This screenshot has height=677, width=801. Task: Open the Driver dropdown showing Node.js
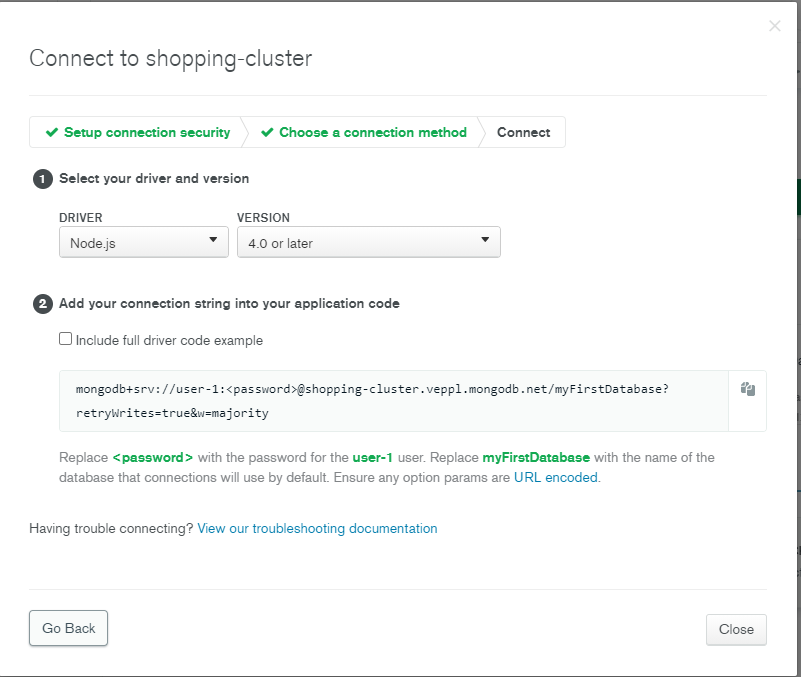coord(144,242)
